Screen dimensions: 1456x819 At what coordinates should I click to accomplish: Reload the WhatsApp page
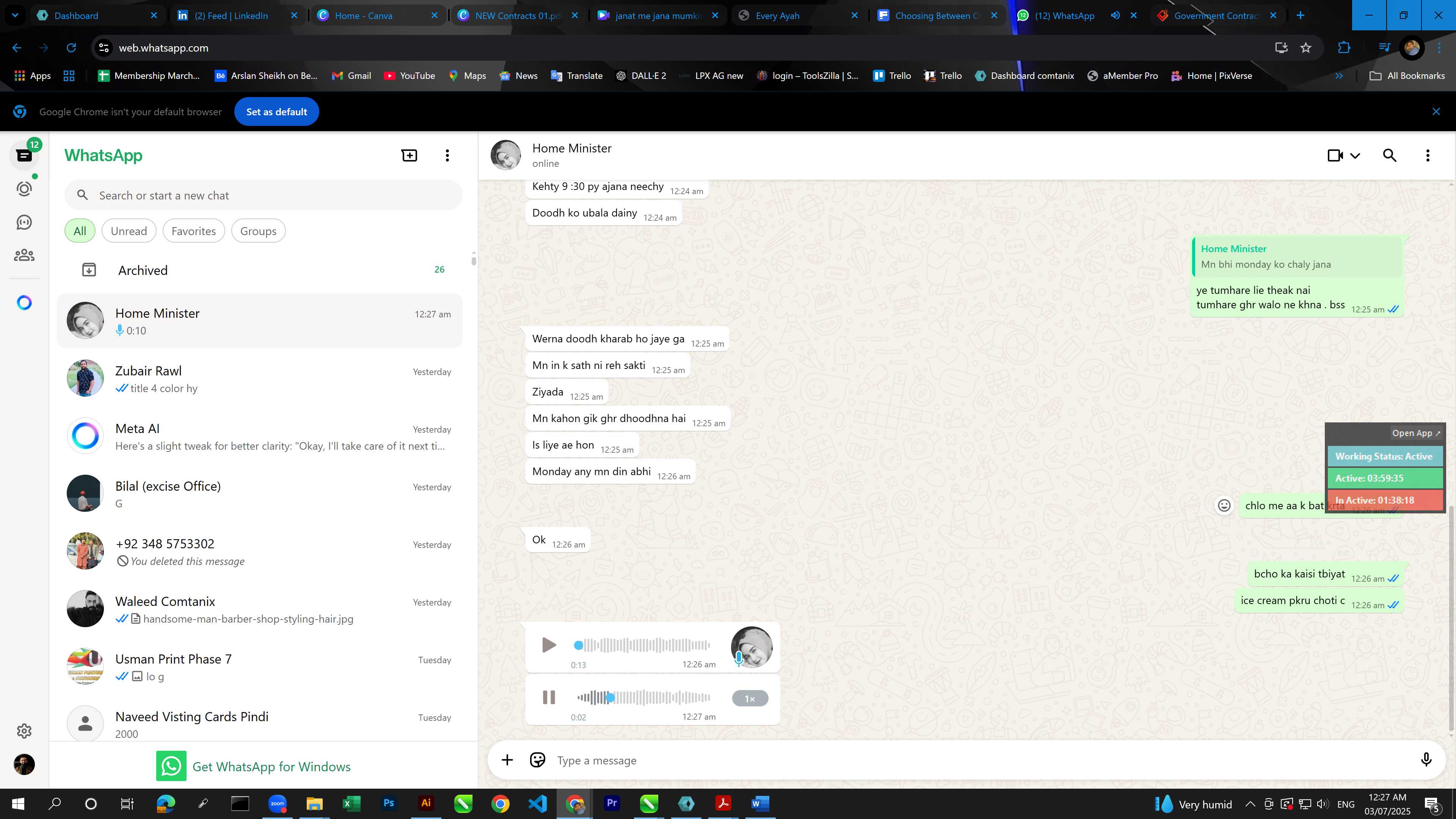tap(71, 48)
